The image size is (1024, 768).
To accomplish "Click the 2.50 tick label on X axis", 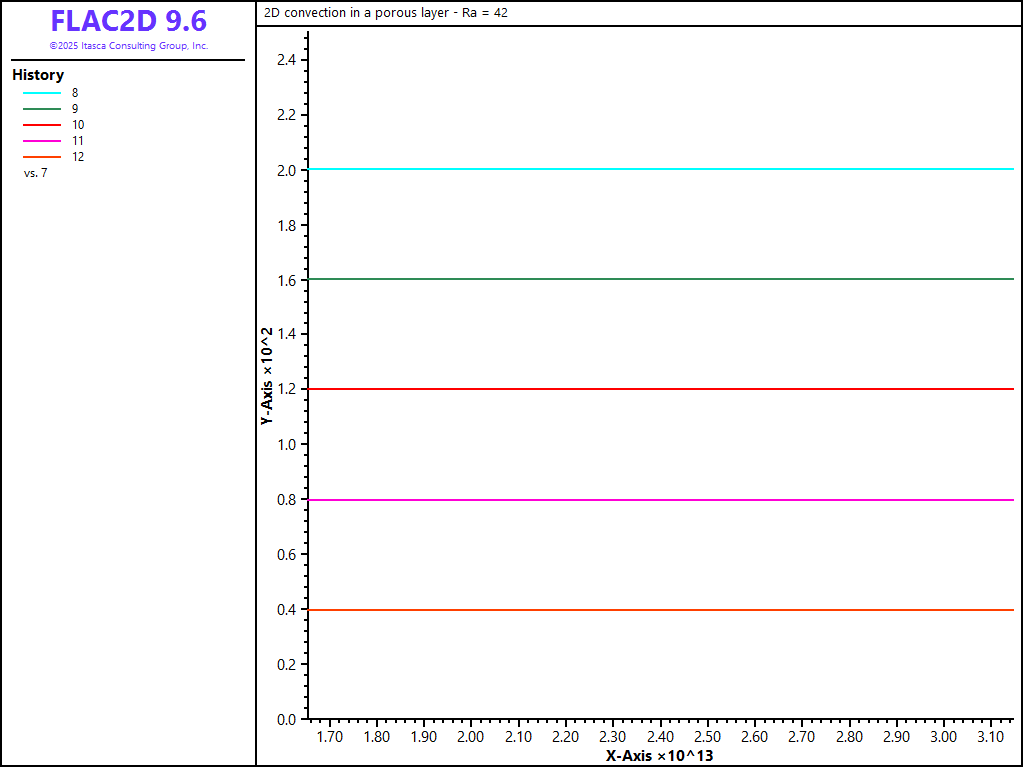I will (707, 737).
